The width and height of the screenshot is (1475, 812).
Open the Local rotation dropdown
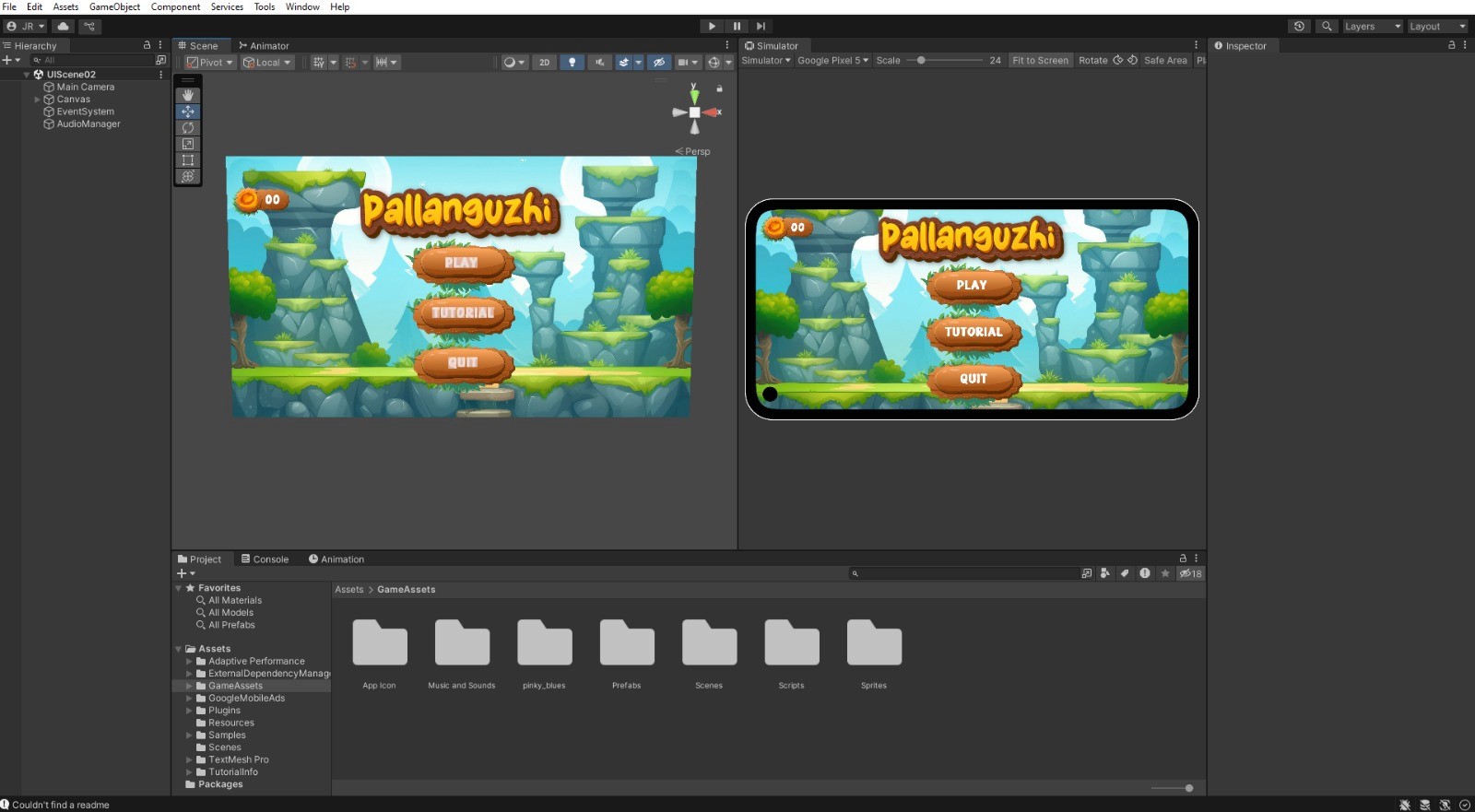pyautogui.click(x=267, y=62)
